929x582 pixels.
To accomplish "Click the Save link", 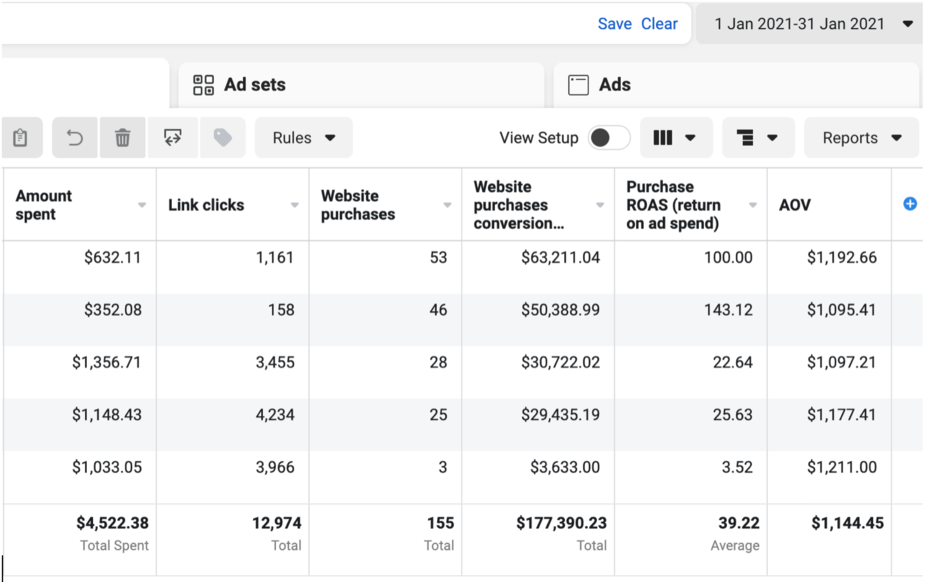I will 614,24.
